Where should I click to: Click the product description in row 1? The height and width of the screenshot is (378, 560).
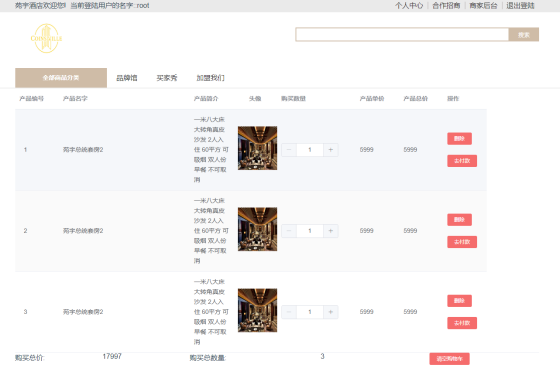point(211,149)
